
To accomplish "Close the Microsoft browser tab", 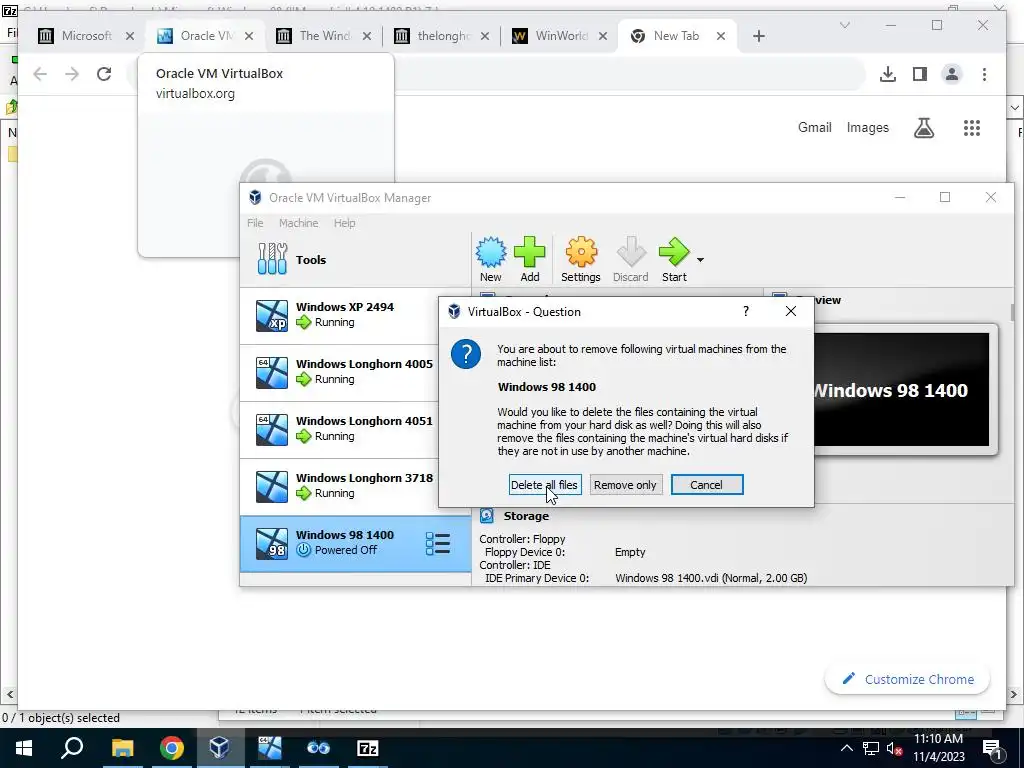I will coord(130,37).
